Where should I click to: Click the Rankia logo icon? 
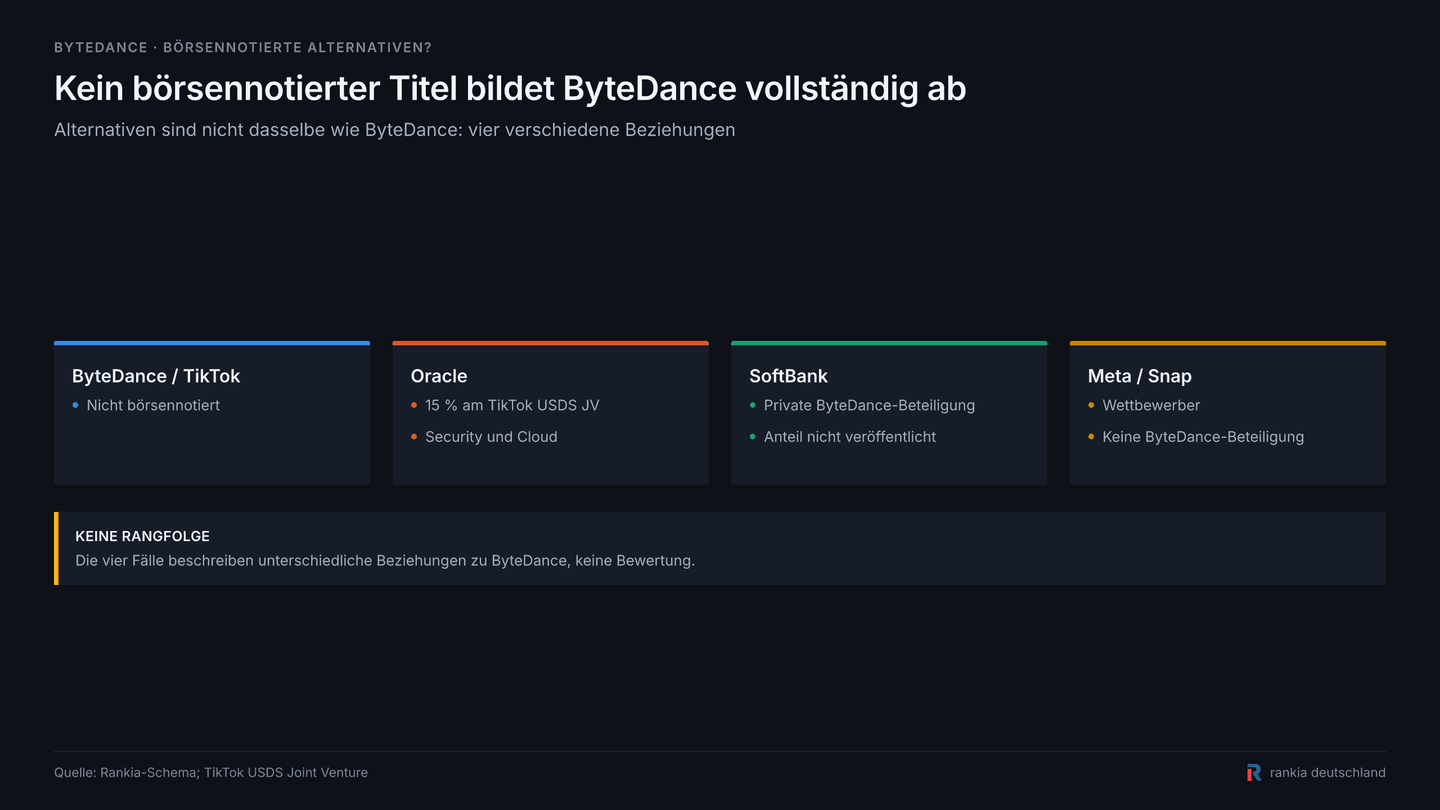click(1254, 772)
